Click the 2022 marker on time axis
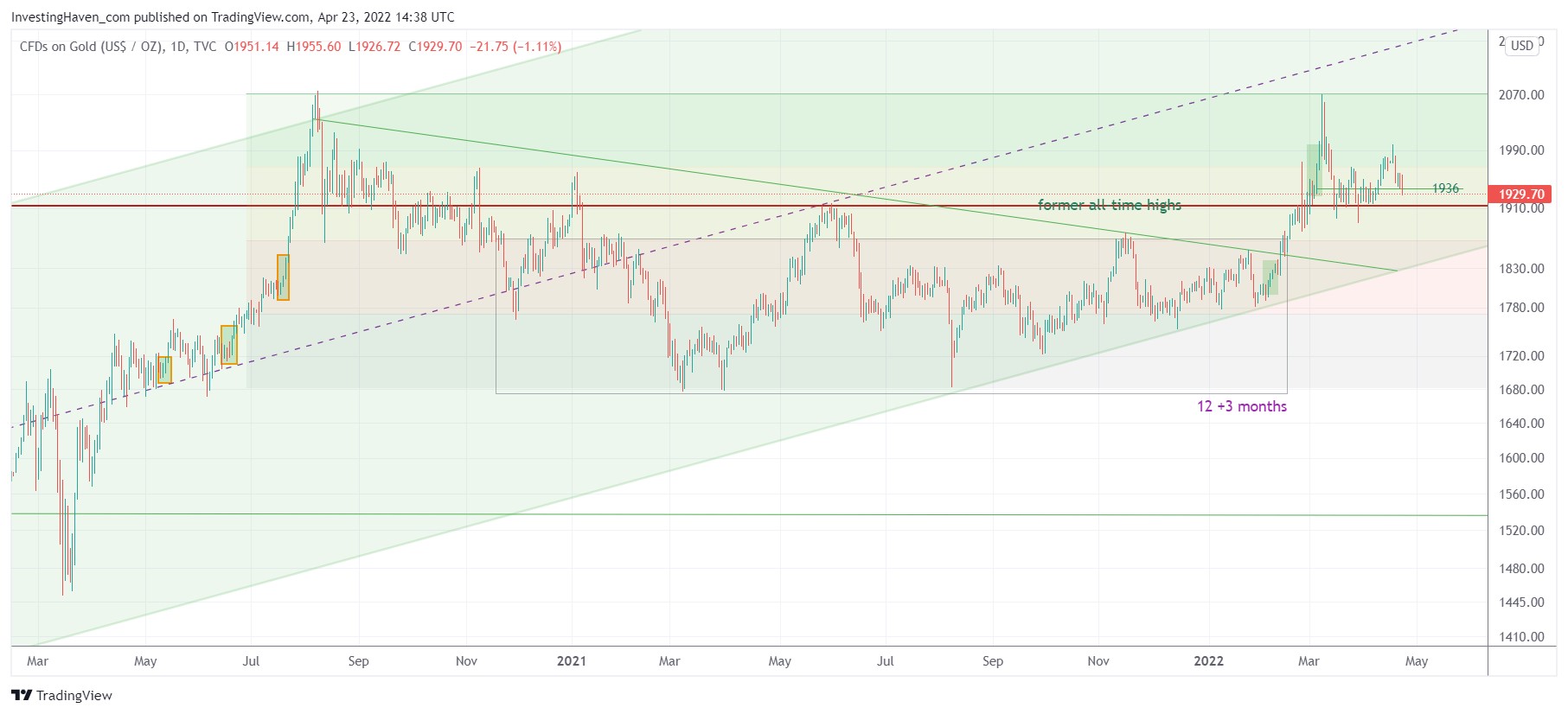Screen dimensions: 1568x714 [1208, 661]
